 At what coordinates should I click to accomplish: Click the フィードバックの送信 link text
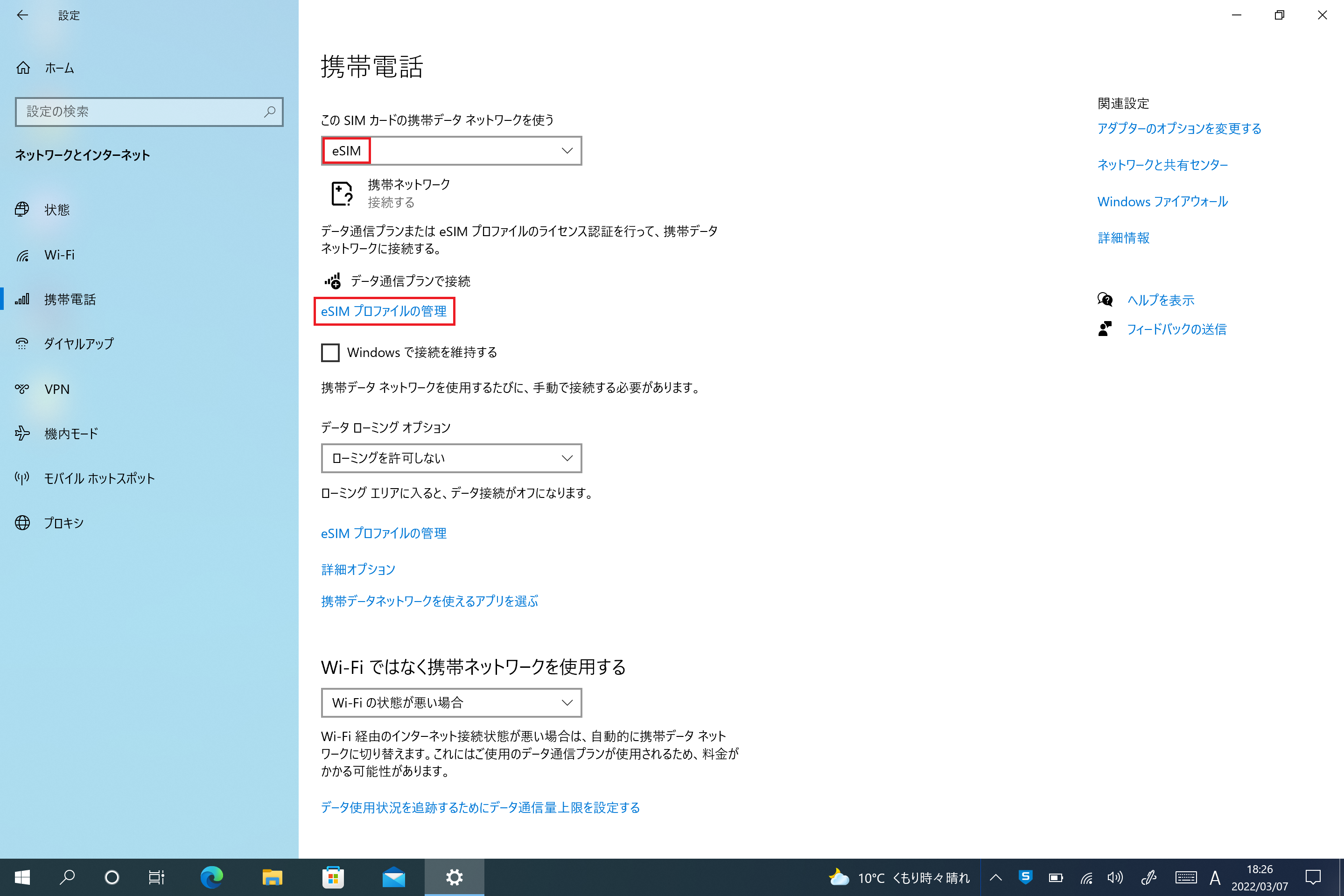tap(1176, 329)
